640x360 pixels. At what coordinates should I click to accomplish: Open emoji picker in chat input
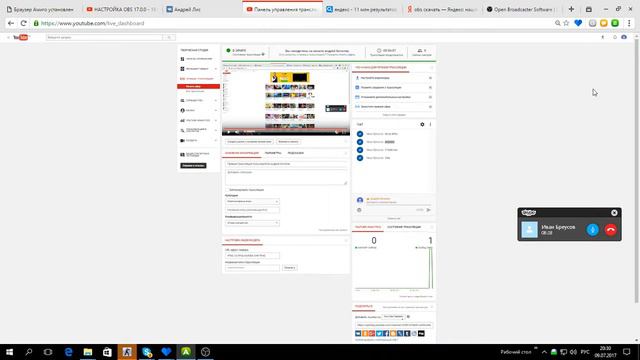click(x=359, y=210)
